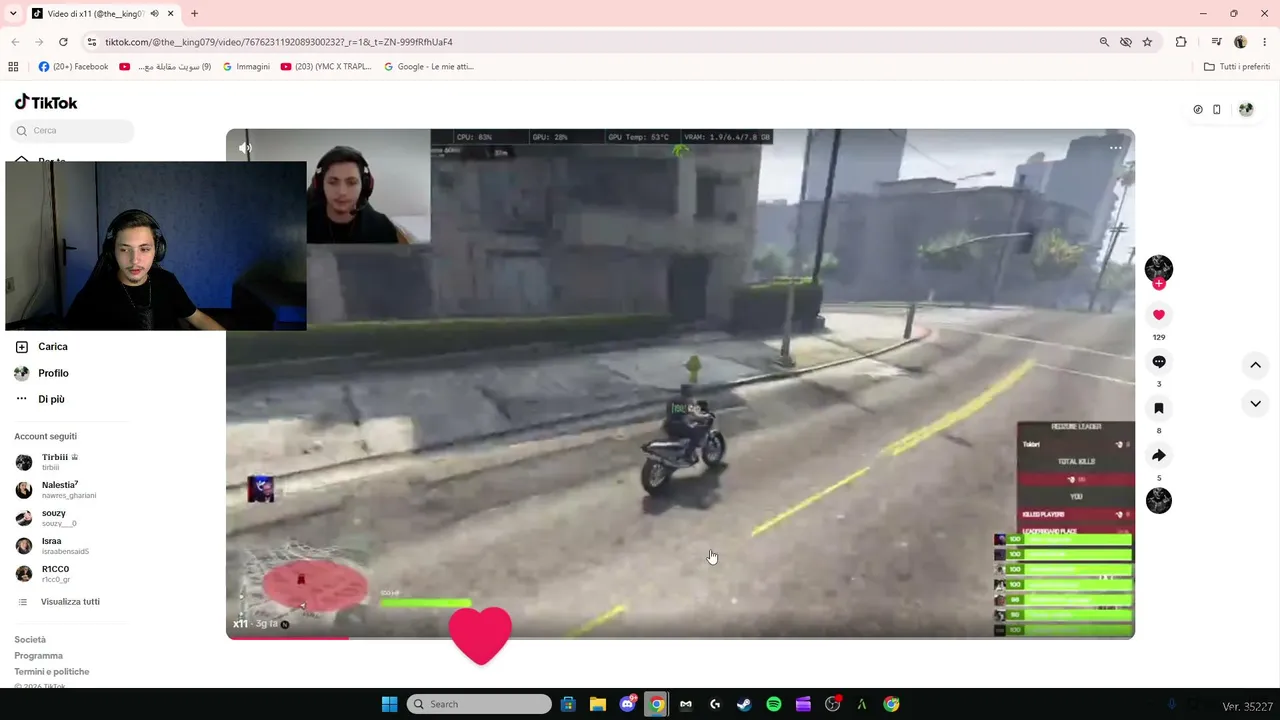Click the TikTok logo to go home
1280x720 pixels.
coord(46,102)
